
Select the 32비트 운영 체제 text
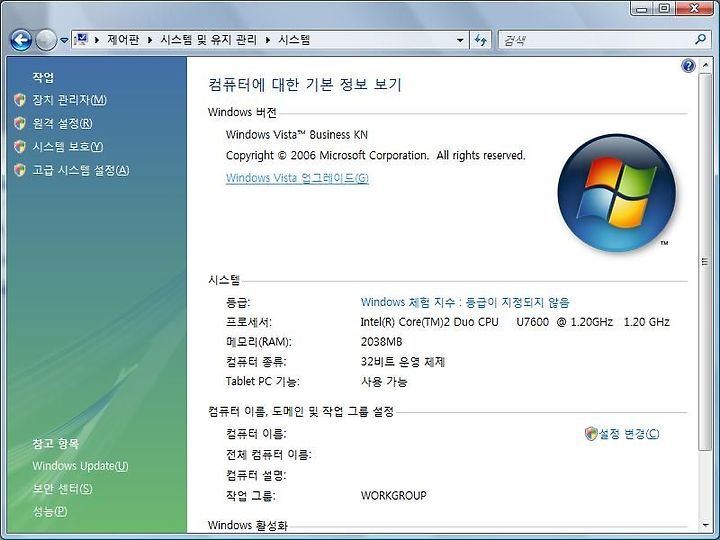click(x=403, y=362)
